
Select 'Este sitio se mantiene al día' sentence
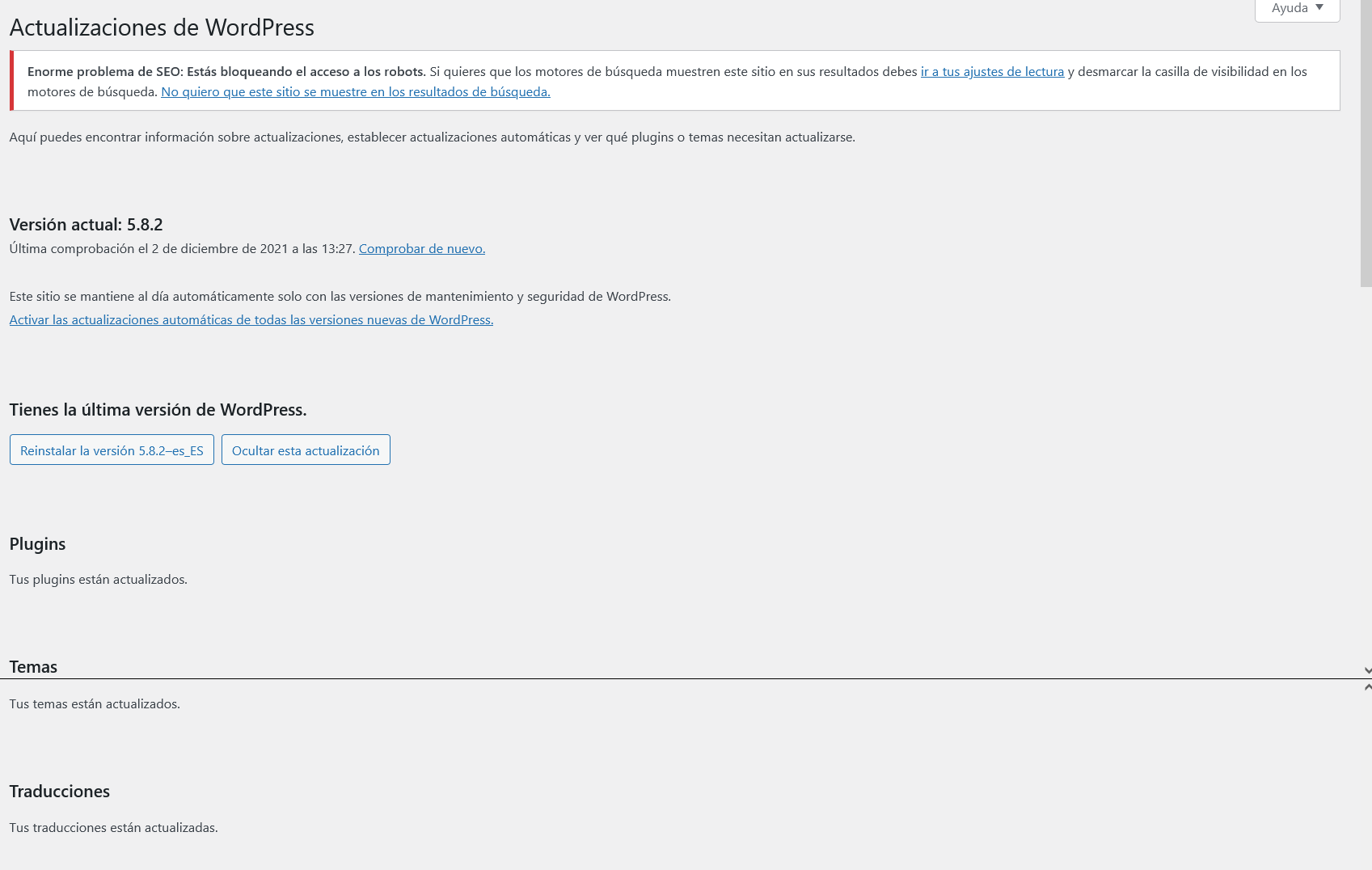[x=340, y=297]
